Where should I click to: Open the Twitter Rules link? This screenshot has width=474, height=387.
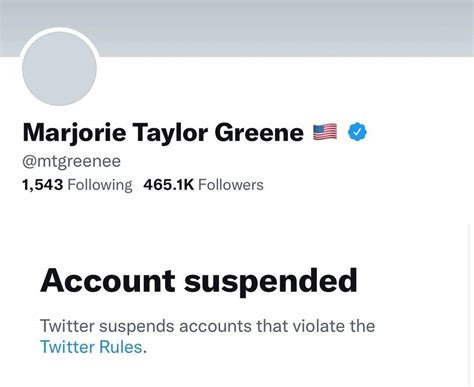(x=91, y=347)
